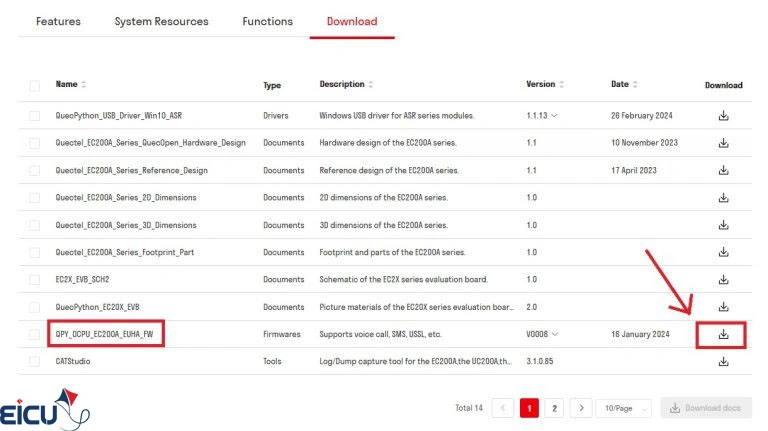The height and width of the screenshot is (431, 768).
Task: Download the 2D_Dimensions document
Action: click(x=723, y=198)
